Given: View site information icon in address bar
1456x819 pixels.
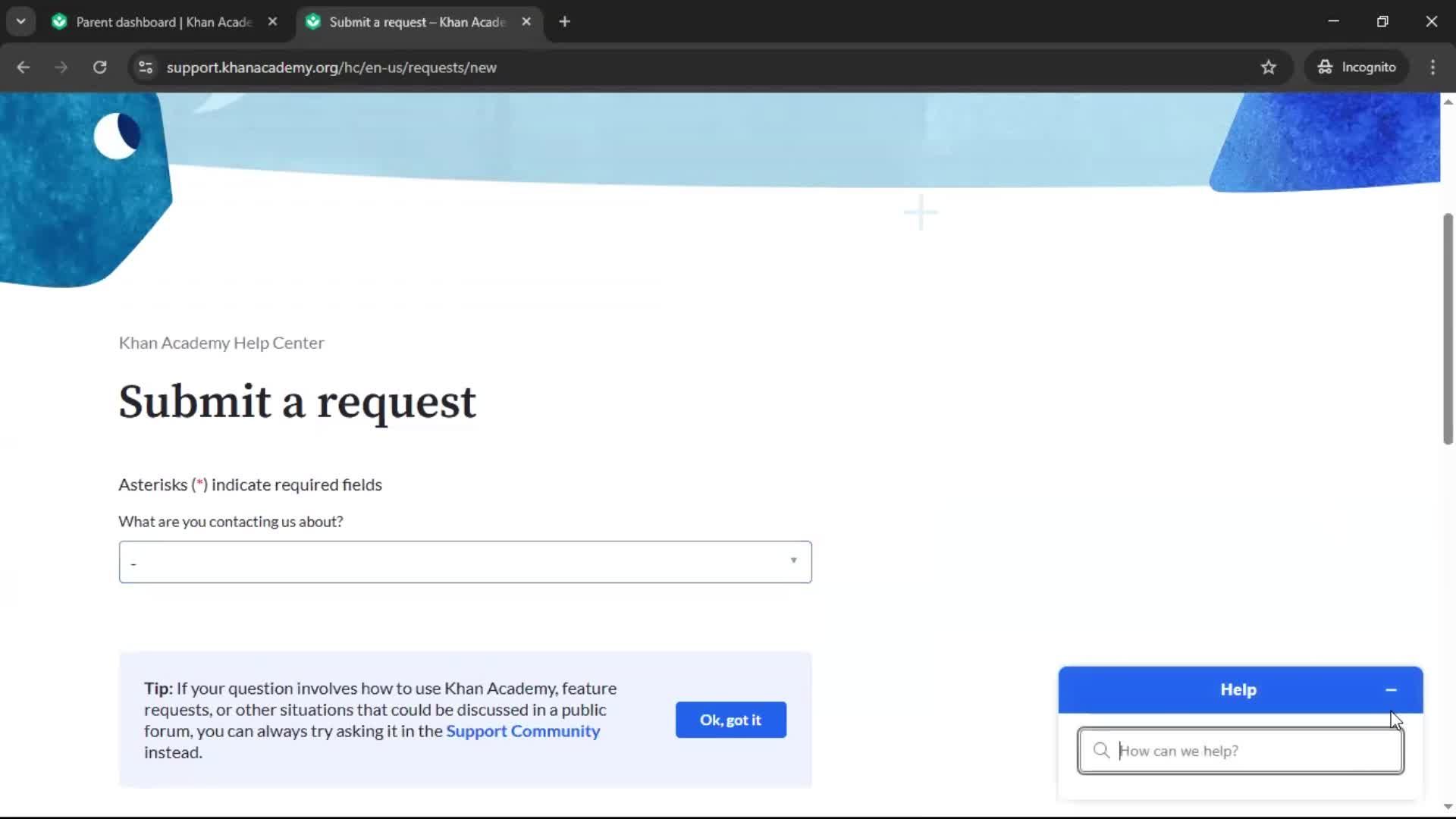Looking at the screenshot, I should 146,67.
